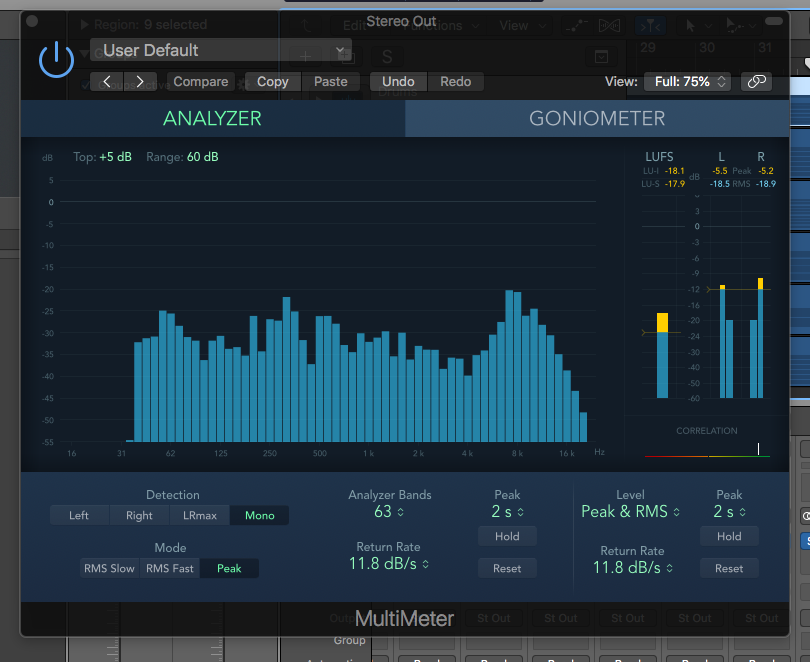The height and width of the screenshot is (662, 810).
Task: Click the LU-S -17.9 loudness value
Action: 675,184
